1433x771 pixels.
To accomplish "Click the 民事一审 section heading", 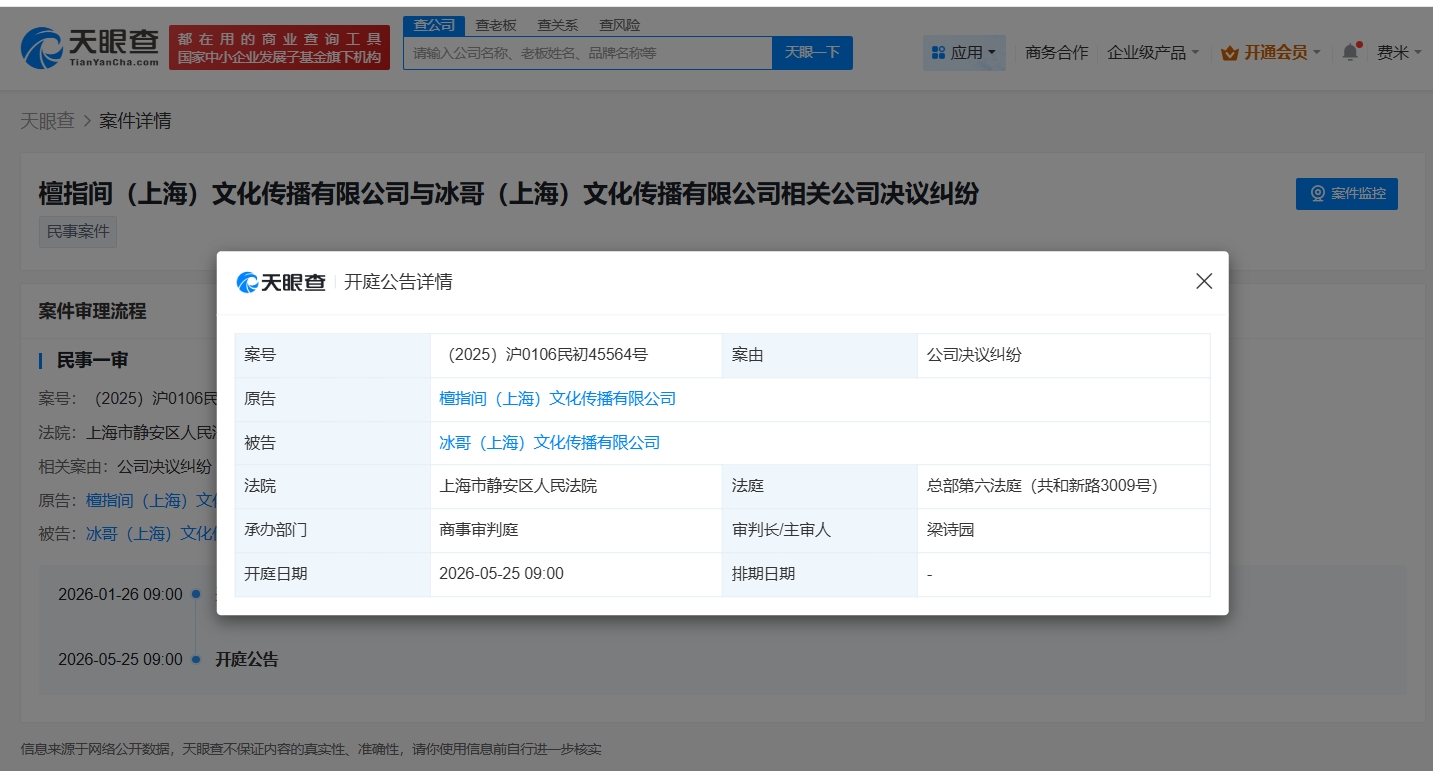I will pyautogui.click(x=92, y=360).
